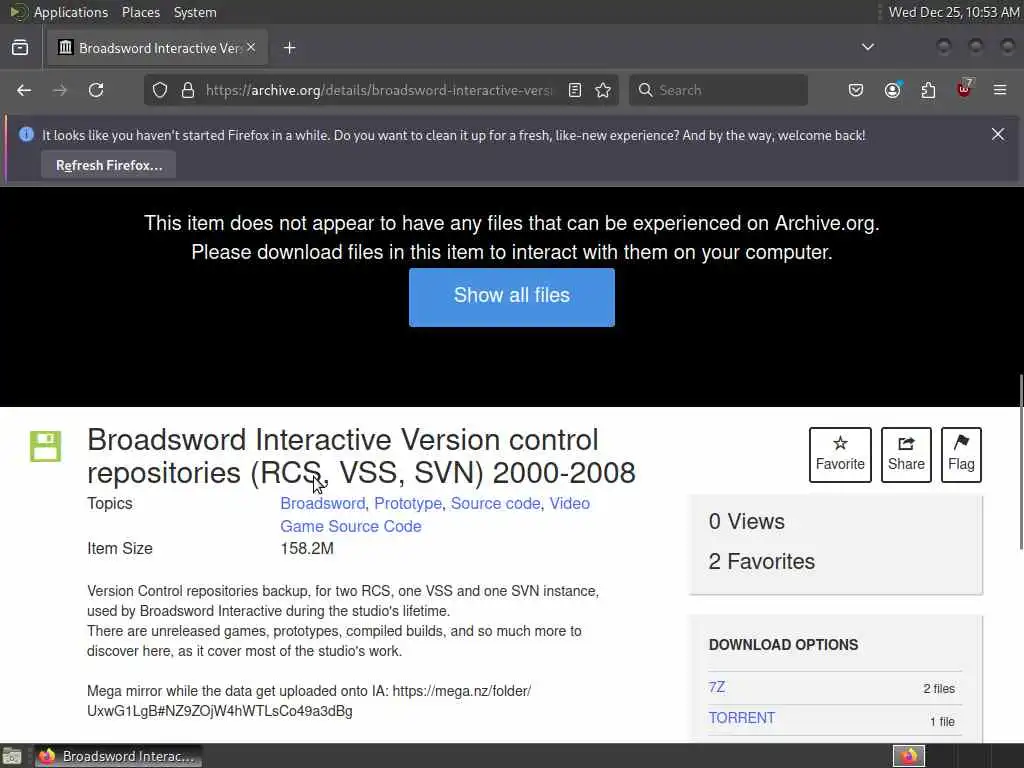This screenshot has height=768, width=1024.
Task: Open the System menu
Action: coord(195,12)
